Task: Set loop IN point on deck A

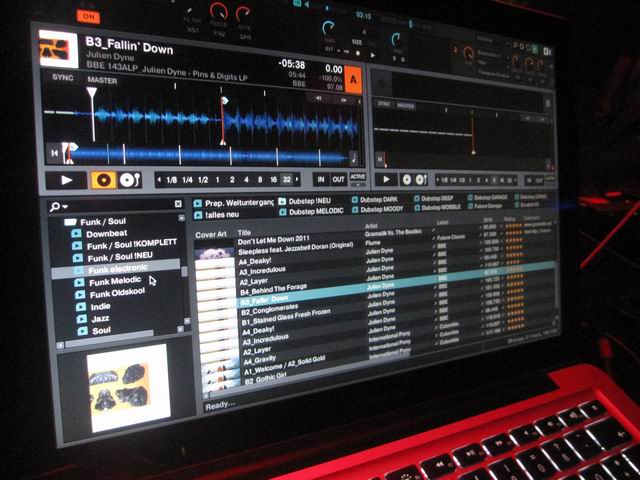Action: (x=321, y=179)
